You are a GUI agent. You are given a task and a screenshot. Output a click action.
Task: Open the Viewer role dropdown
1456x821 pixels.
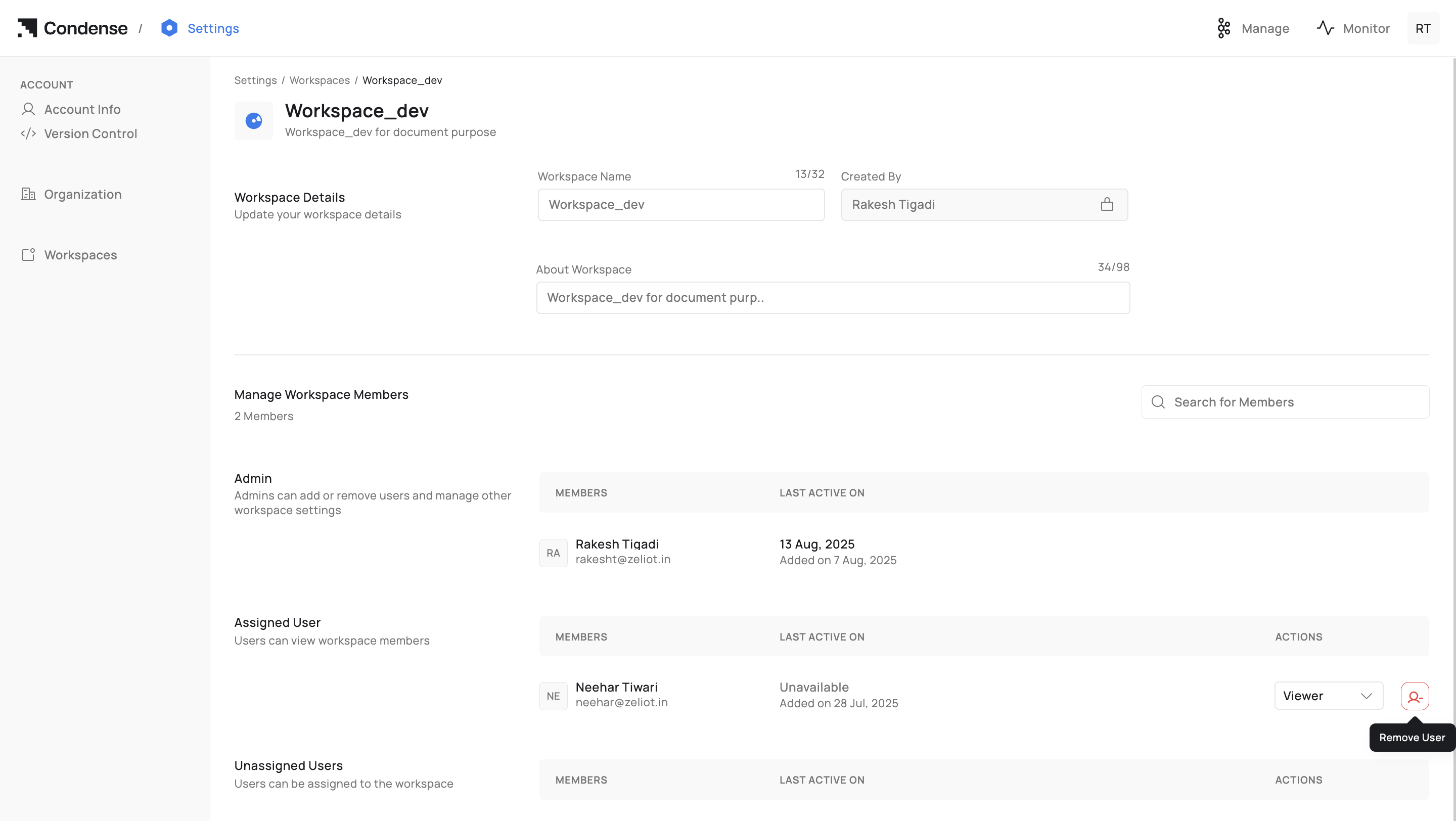click(x=1328, y=696)
